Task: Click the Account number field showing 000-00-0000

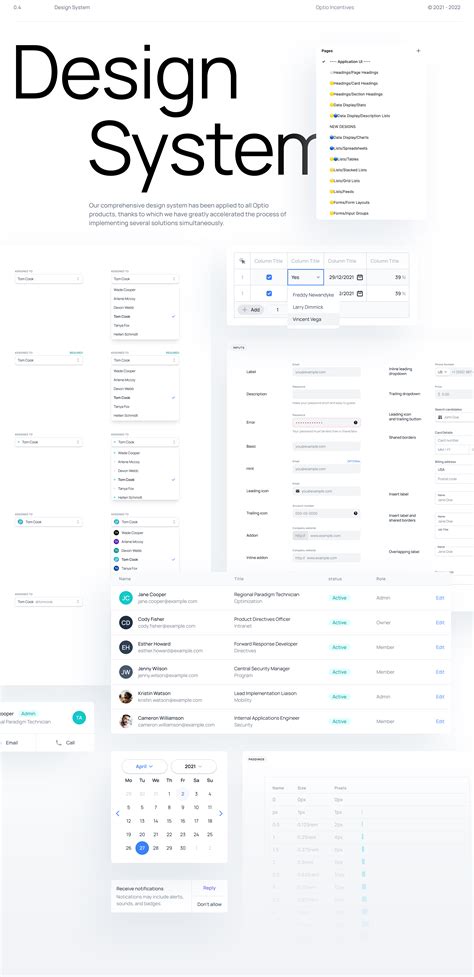Action: point(326,513)
